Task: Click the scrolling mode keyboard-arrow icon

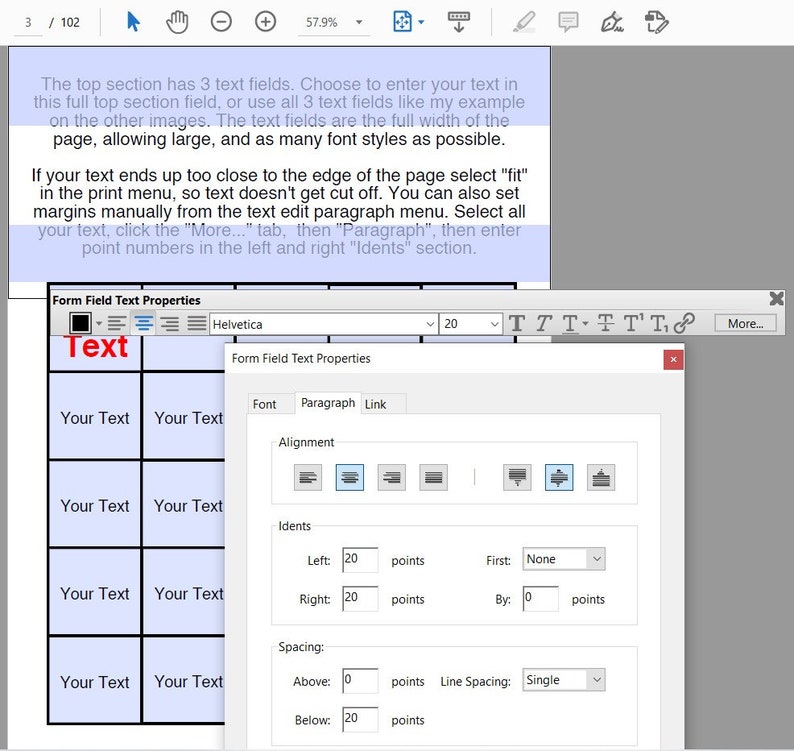Action: (x=459, y=22)
